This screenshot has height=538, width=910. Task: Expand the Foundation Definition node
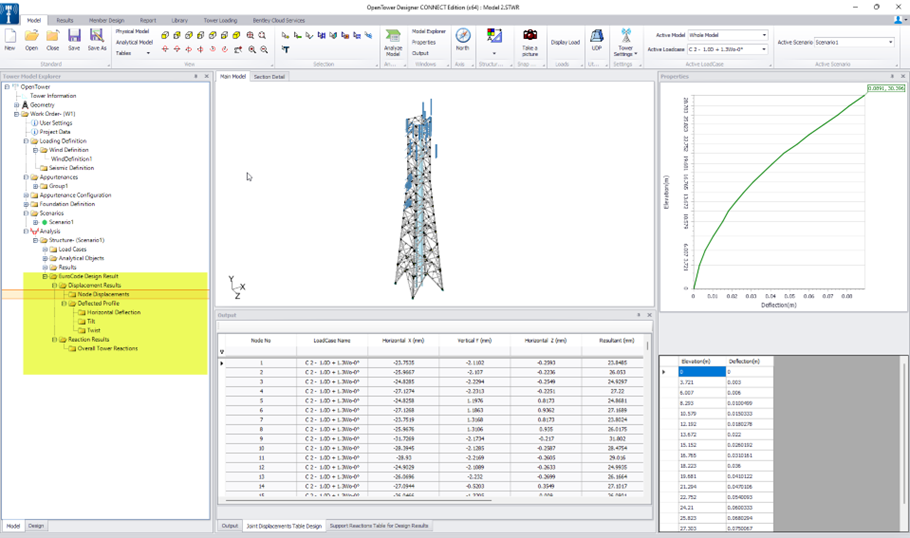(26, 204)
